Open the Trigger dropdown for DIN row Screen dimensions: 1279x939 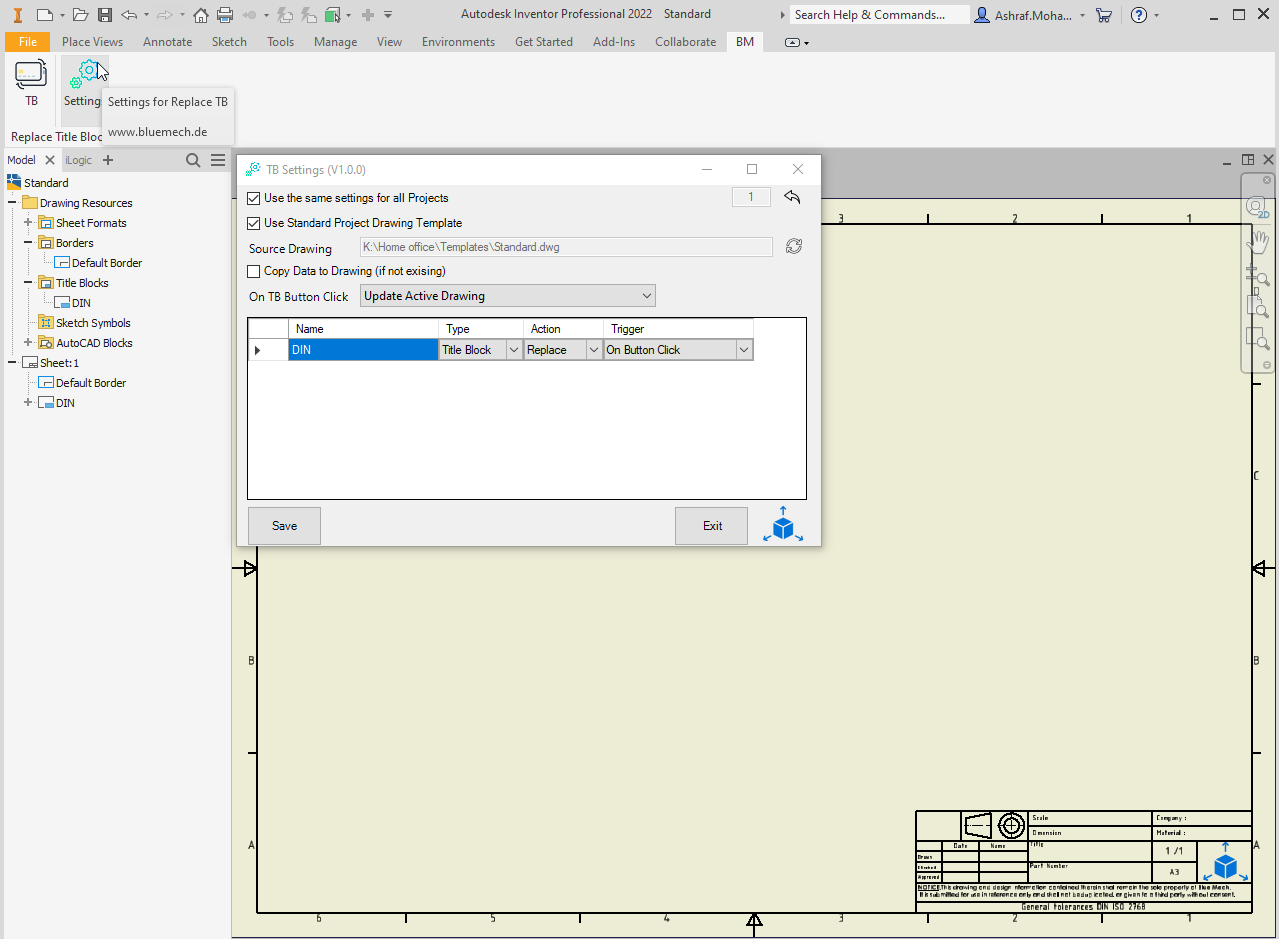743,350
